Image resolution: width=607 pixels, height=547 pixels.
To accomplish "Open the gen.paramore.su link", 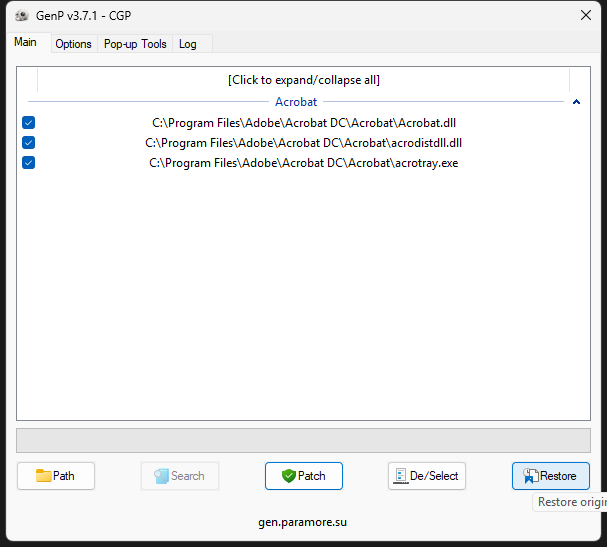I will [x=303, y=522].
